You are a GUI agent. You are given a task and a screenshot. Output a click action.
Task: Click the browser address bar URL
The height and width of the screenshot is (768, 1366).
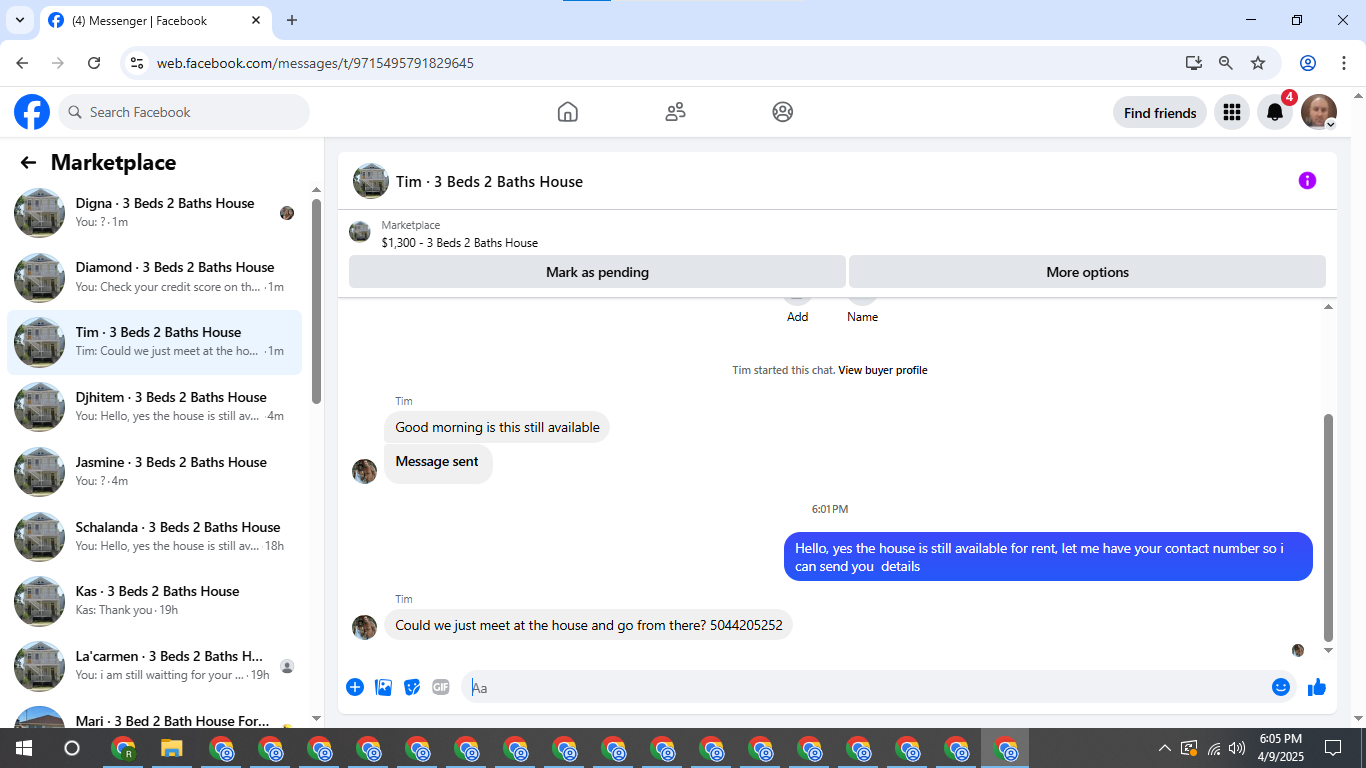[315, 63]
